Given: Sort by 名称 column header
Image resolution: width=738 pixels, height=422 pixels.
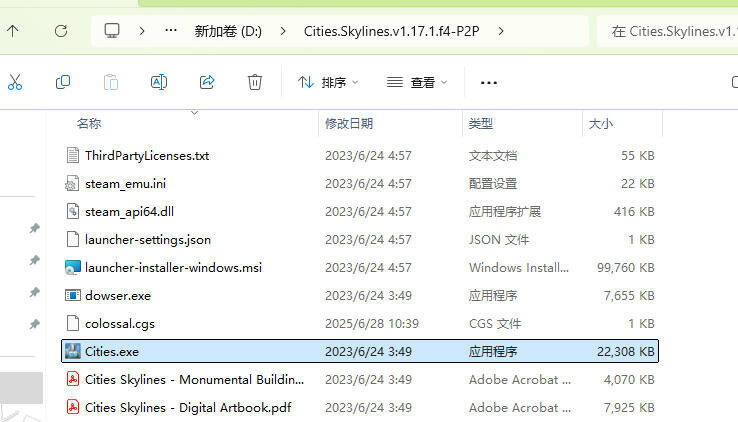Looking at the screenshot, I should (89, 124).
